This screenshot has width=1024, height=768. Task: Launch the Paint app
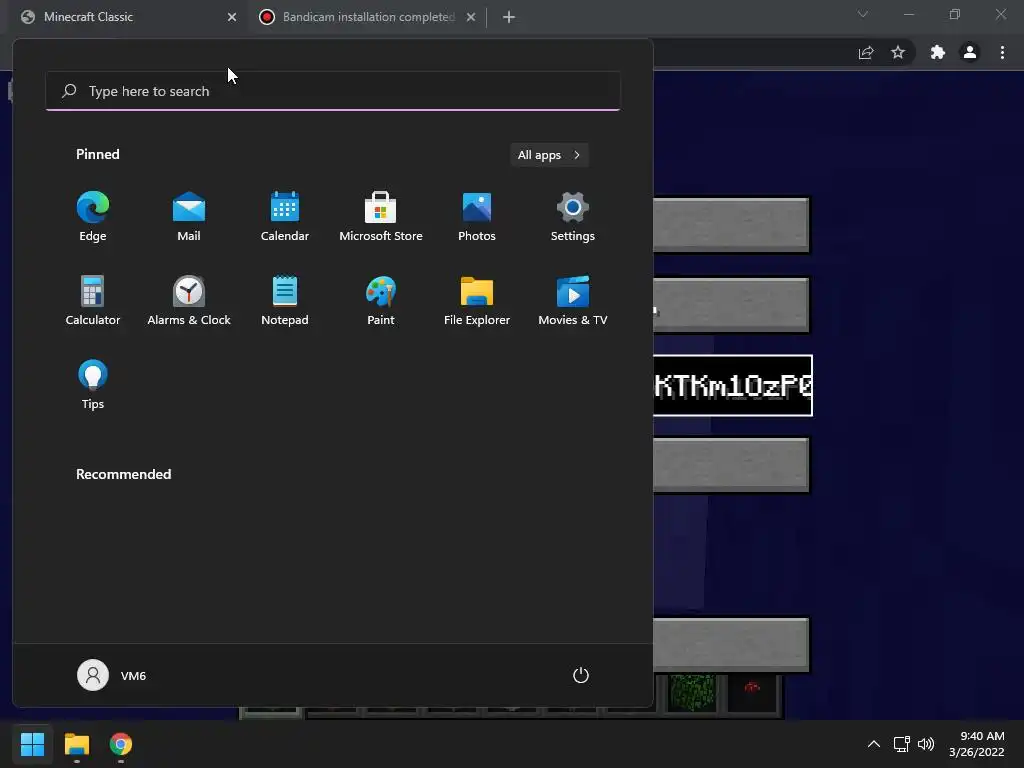[x=381, y=300]
